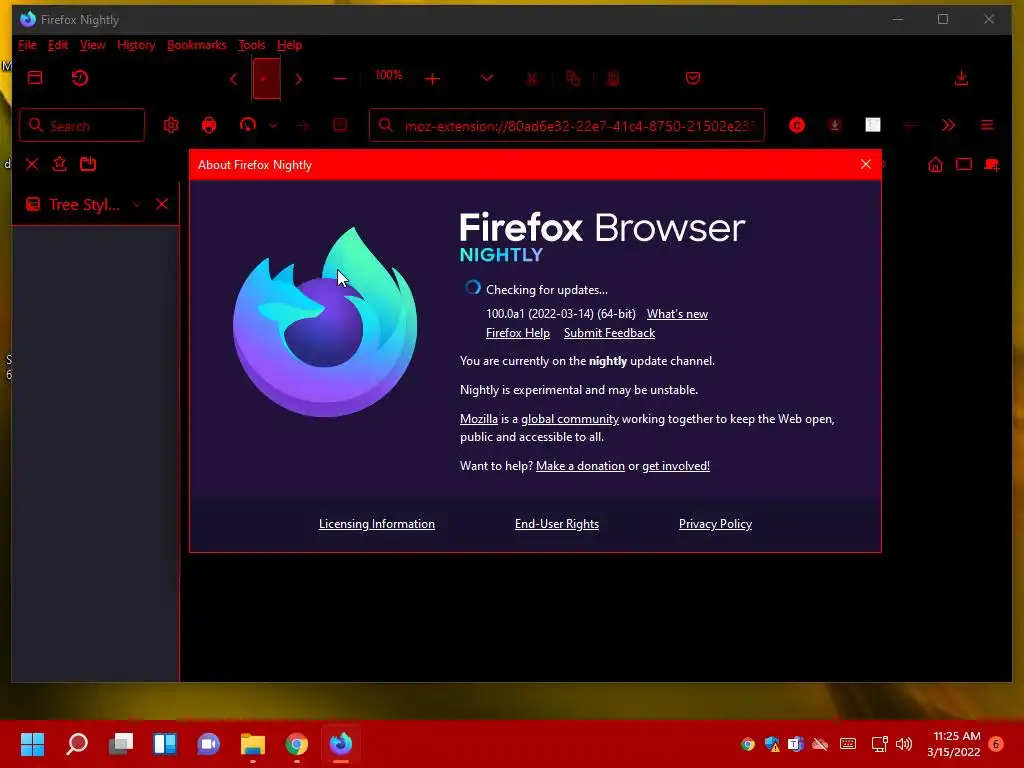Click the Paste clipboard icon

613,78
